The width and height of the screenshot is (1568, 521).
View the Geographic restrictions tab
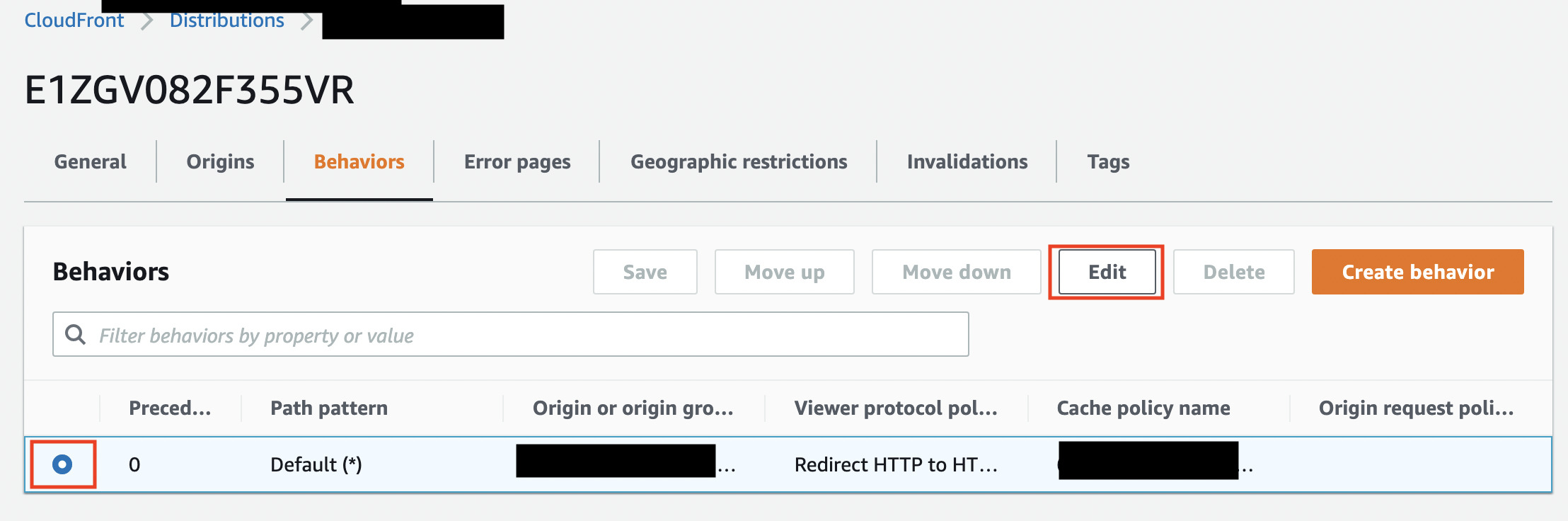(738, 161)
